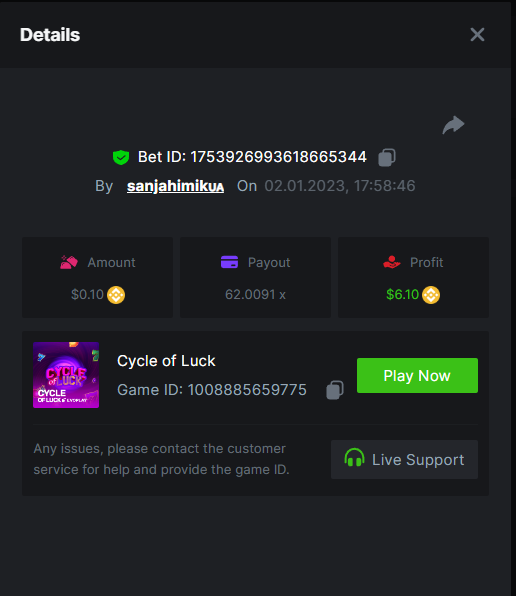Image resolution: width=516 pixels, height=596 pixels.
Task: Select the Bet ID number text
Action: pos(279,157)
